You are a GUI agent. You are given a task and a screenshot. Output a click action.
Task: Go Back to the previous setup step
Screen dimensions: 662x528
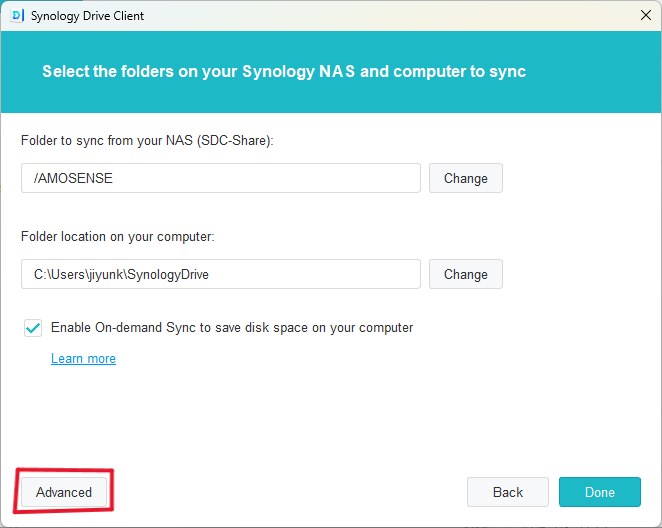[507, 492]
